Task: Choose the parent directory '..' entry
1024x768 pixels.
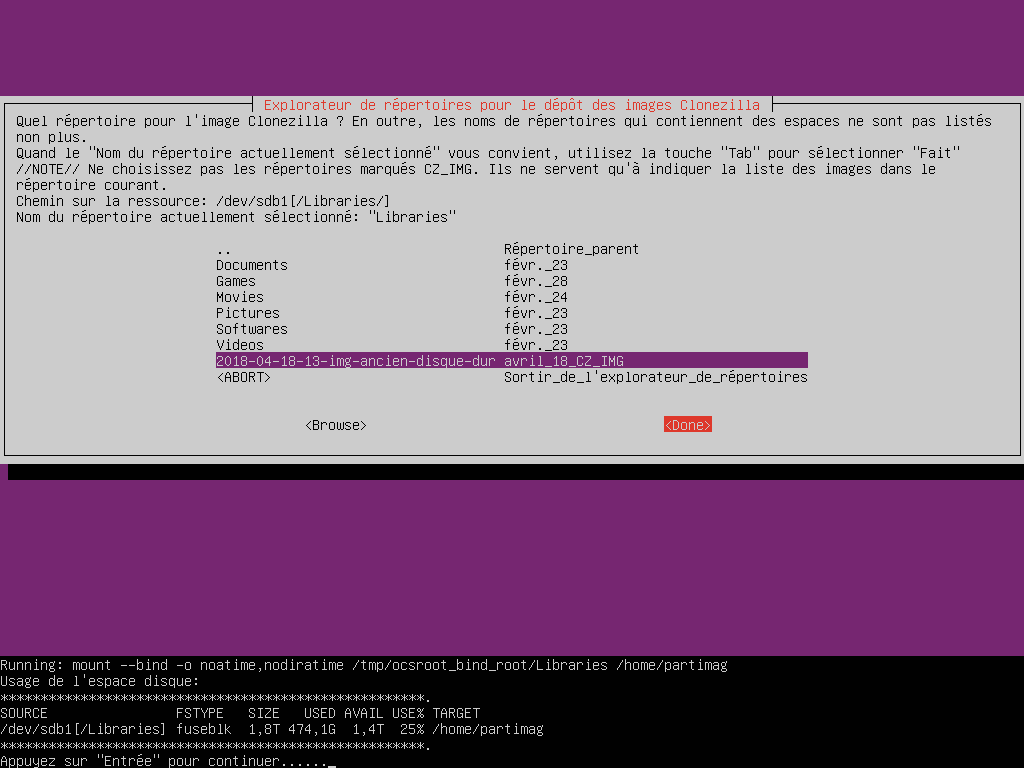Action: 511,249
